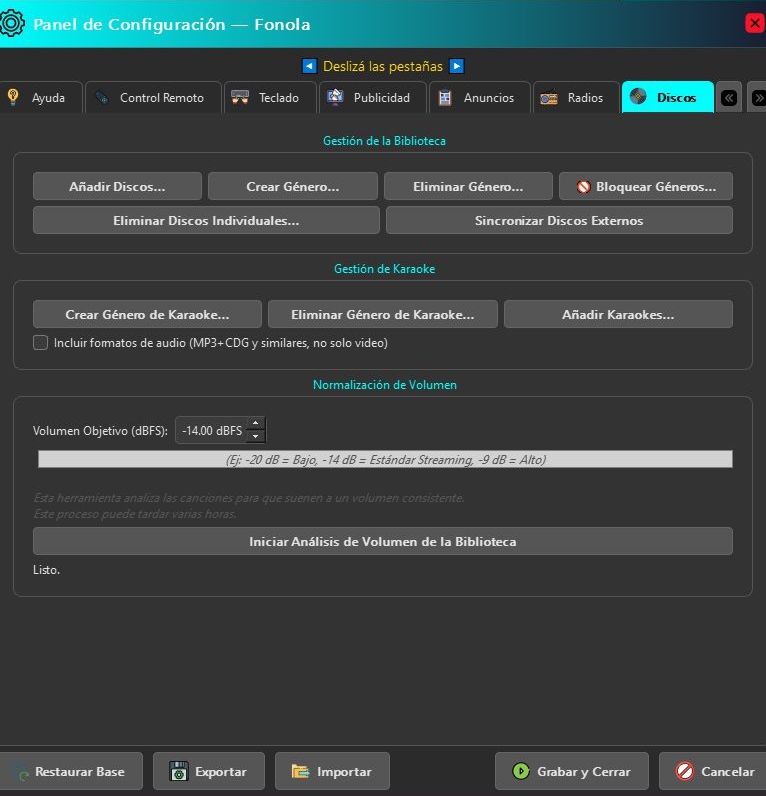This screenshot has width=766, height=796.
Task: Click Añadir Karaokes... button
Action: [x=618, y=314]
